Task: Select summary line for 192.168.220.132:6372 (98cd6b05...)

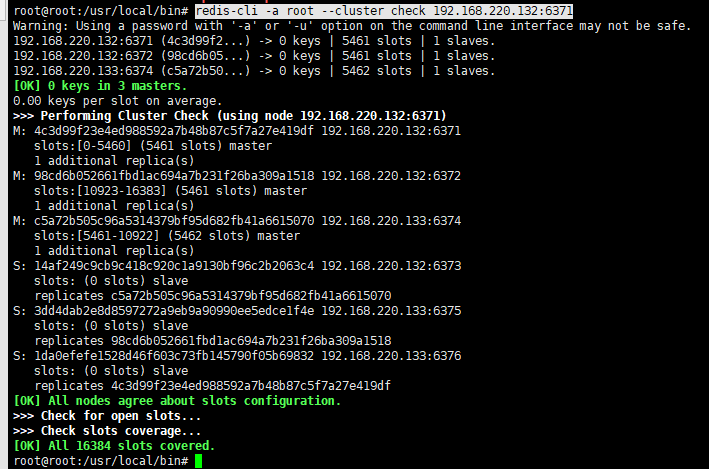Action: (254, 56)
